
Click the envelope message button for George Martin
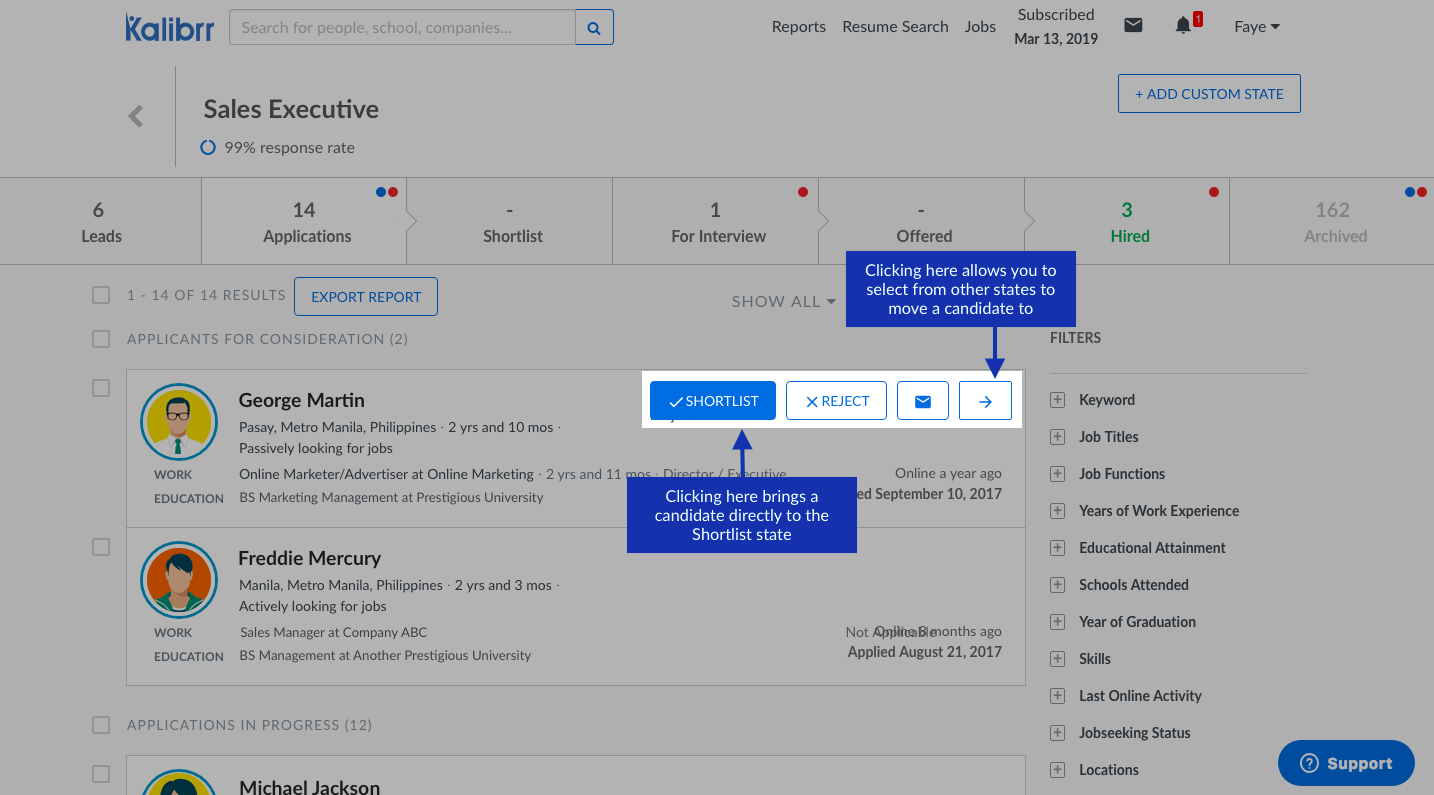922,401
